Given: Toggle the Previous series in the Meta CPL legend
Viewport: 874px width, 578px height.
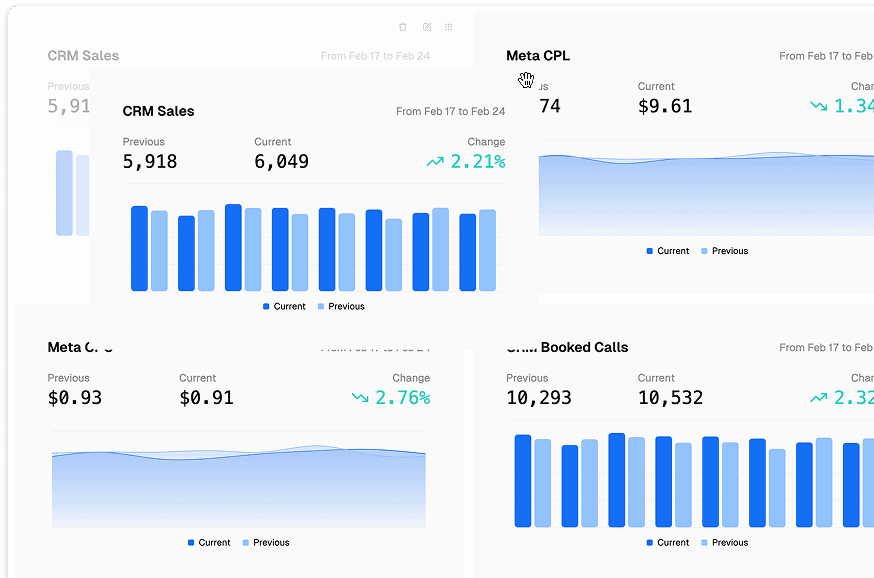Looking at the screenshot, I should [x=724, y=251].
